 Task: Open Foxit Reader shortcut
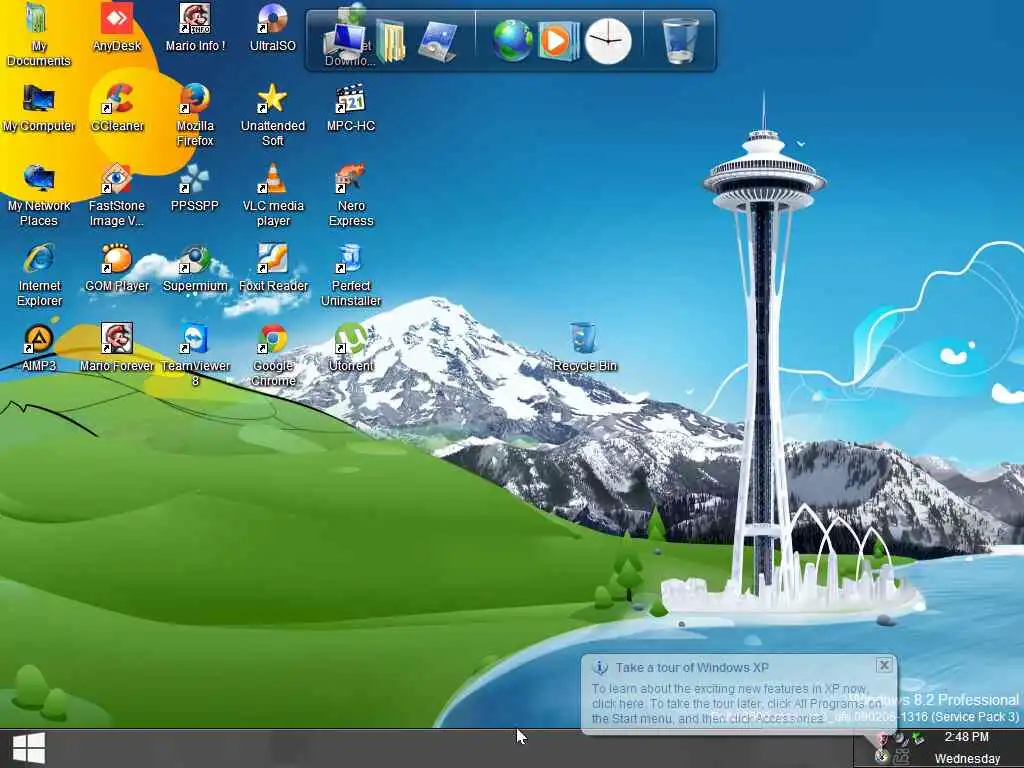tap(272, 268)
